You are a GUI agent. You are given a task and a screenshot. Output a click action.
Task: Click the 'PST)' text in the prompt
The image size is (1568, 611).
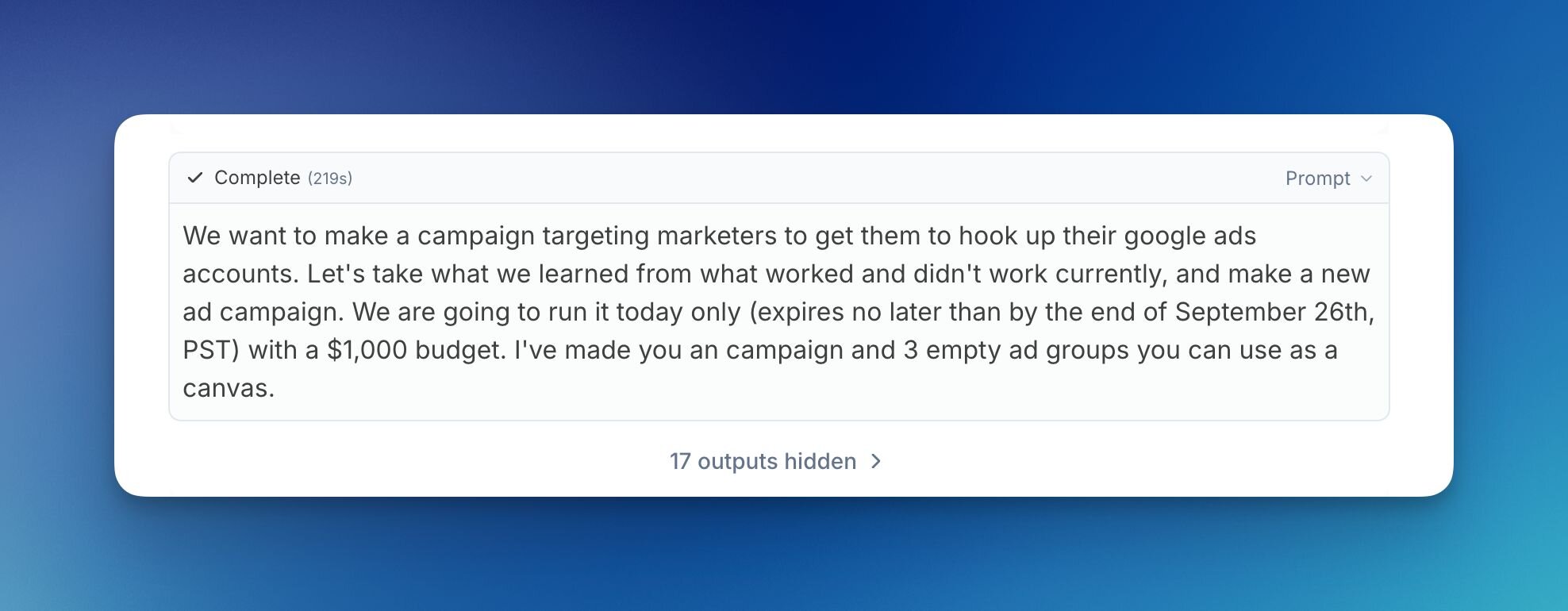211,350
